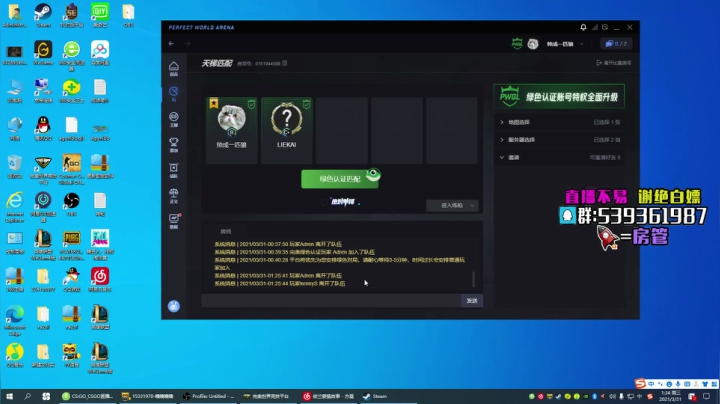The width and height of the screenshot is (720, 404).
Task: Open the chat 0/2 button in the header
Action: (616, 44)
